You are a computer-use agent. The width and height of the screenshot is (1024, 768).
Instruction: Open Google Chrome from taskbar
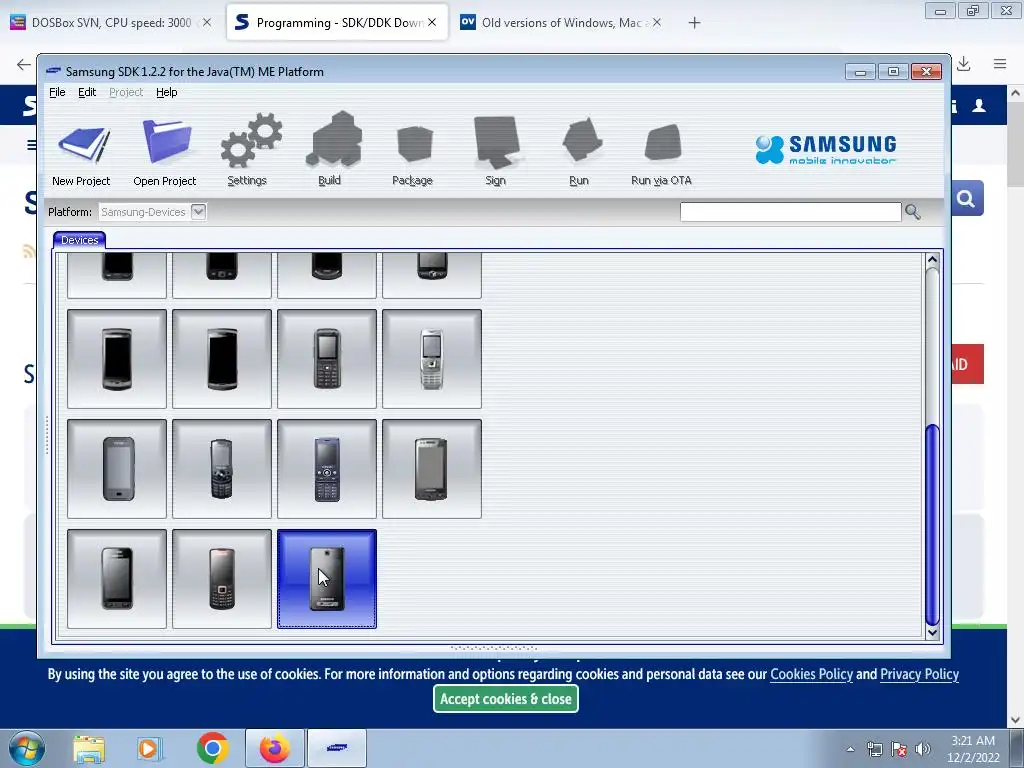point(212,748)
